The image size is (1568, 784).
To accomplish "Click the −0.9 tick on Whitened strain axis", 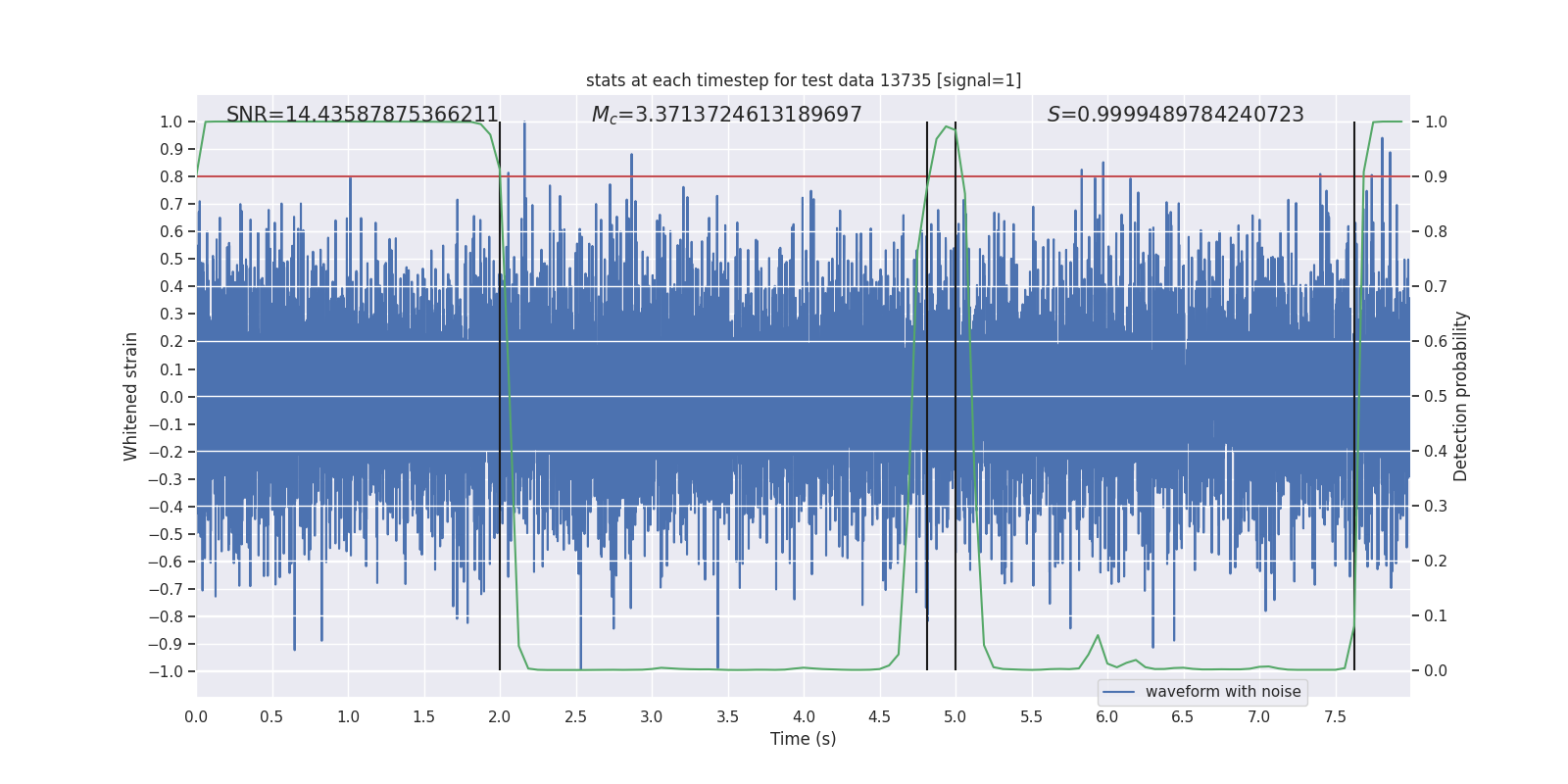I will [166, 644].
